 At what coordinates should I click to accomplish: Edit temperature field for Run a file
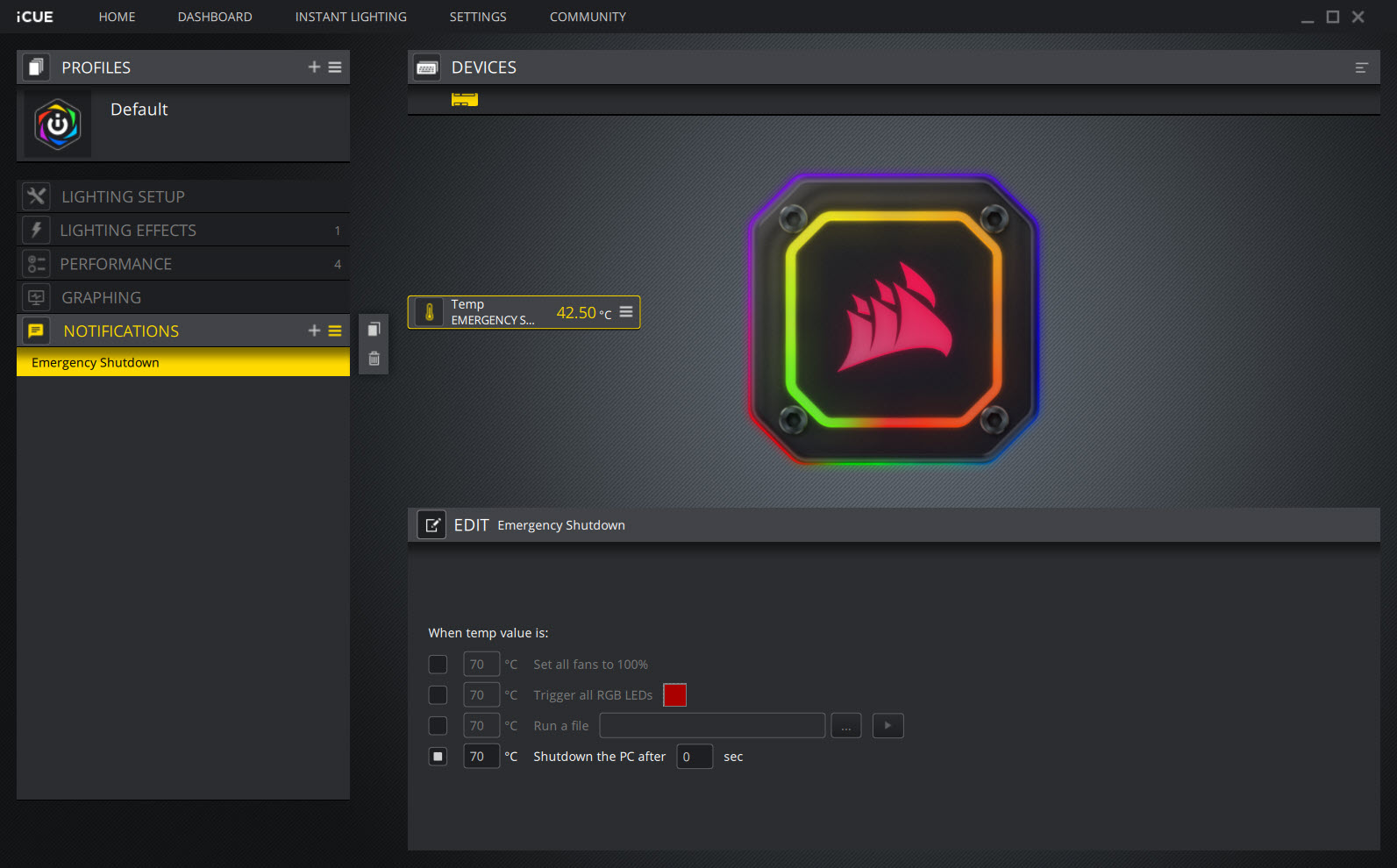[x=481, y=726]
